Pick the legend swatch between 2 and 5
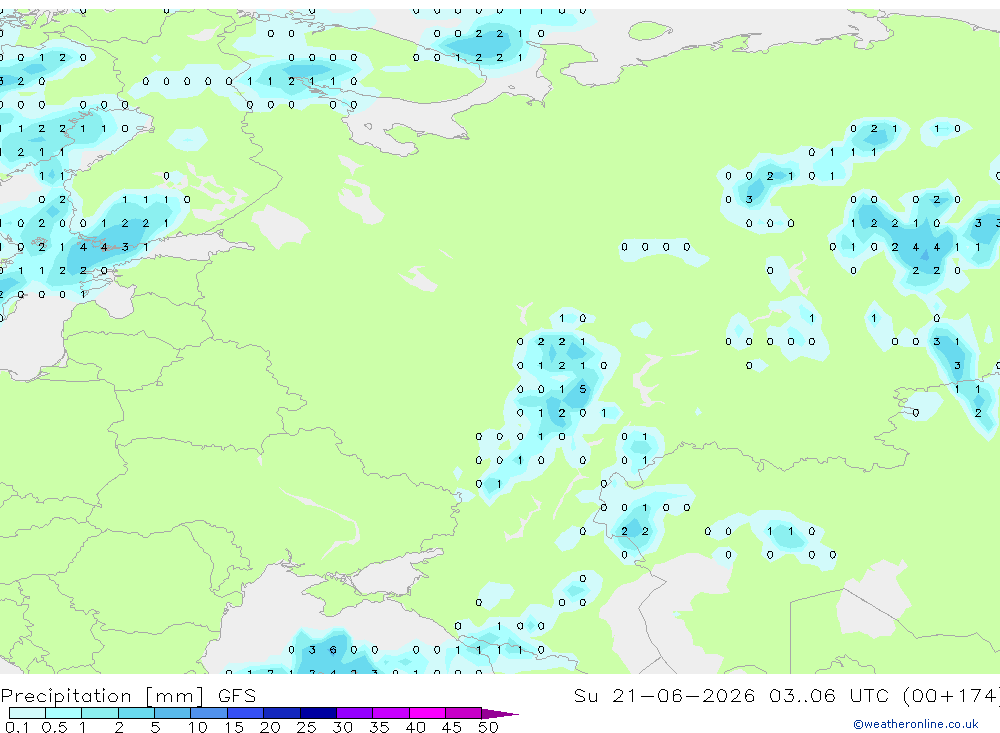1000x733 pixels. 136,713
